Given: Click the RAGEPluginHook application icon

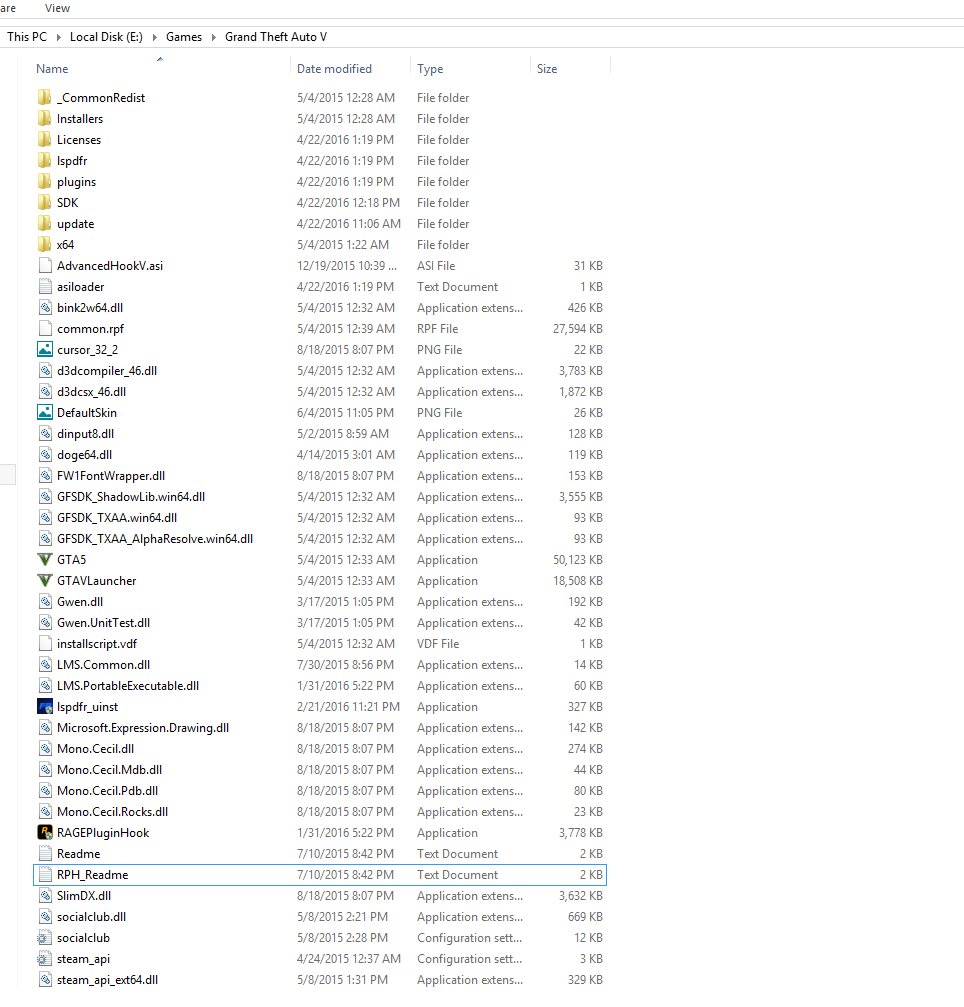Looking at the screenshot, I should click(45, 832).
